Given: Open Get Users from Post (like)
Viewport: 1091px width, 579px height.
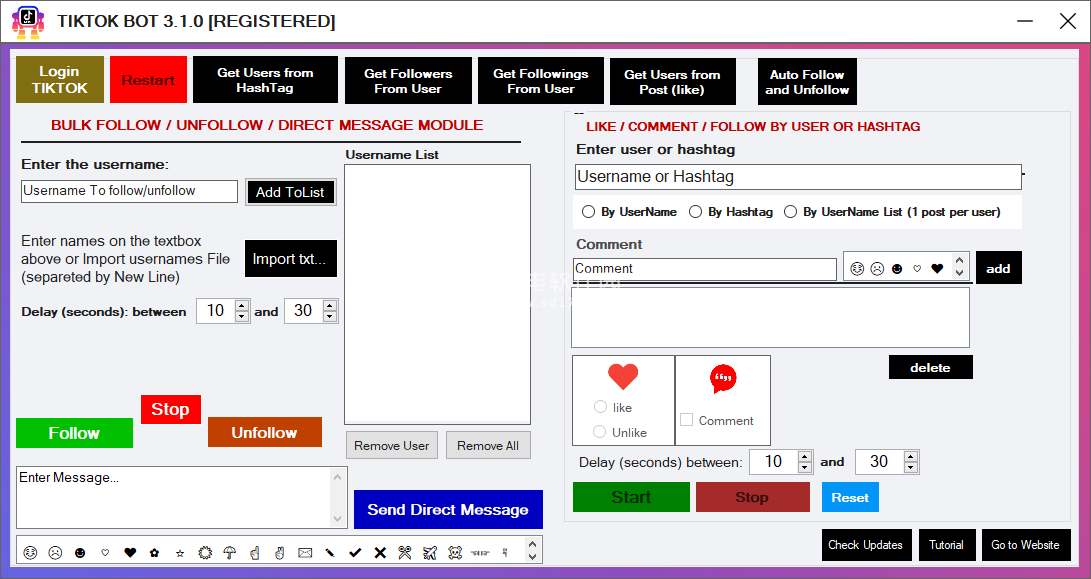Looking at the screenshot, I should pos(672,81).
